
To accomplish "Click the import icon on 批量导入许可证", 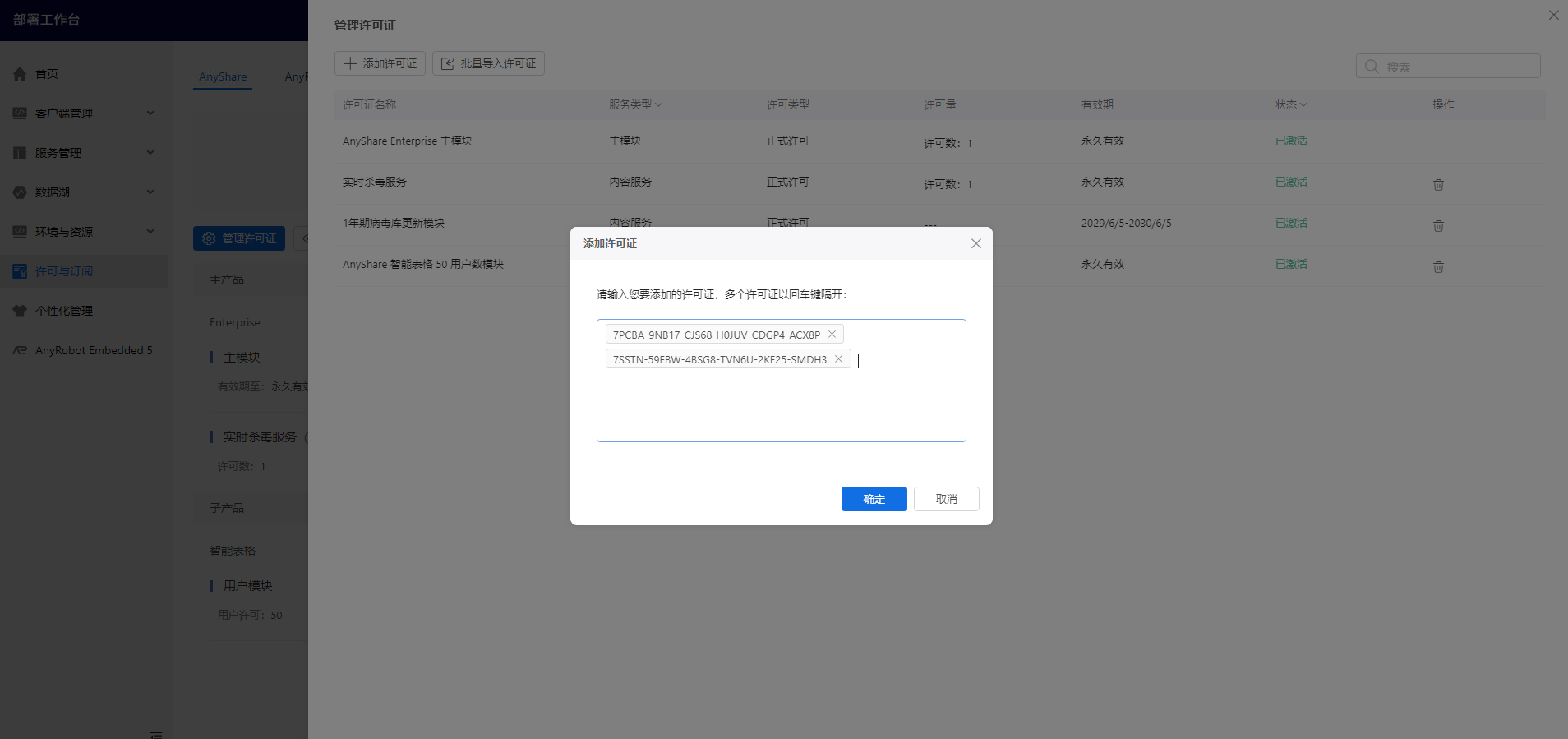I will pyautogui.click(x=448, y=63).
